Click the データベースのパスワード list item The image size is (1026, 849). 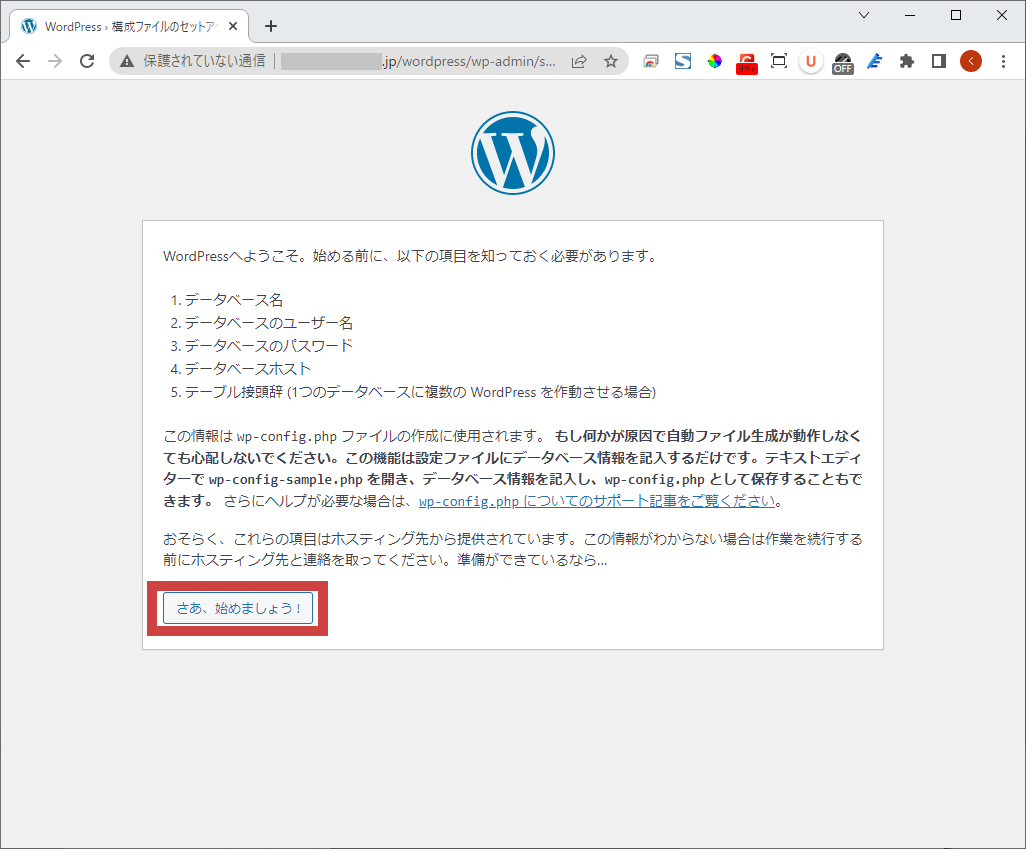click(269, 346)
